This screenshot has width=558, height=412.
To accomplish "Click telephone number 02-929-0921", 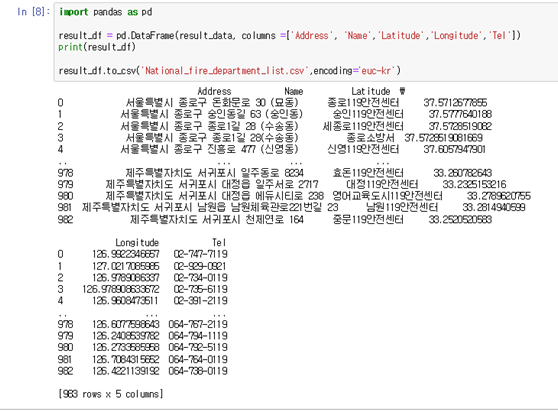I will 200,266.
